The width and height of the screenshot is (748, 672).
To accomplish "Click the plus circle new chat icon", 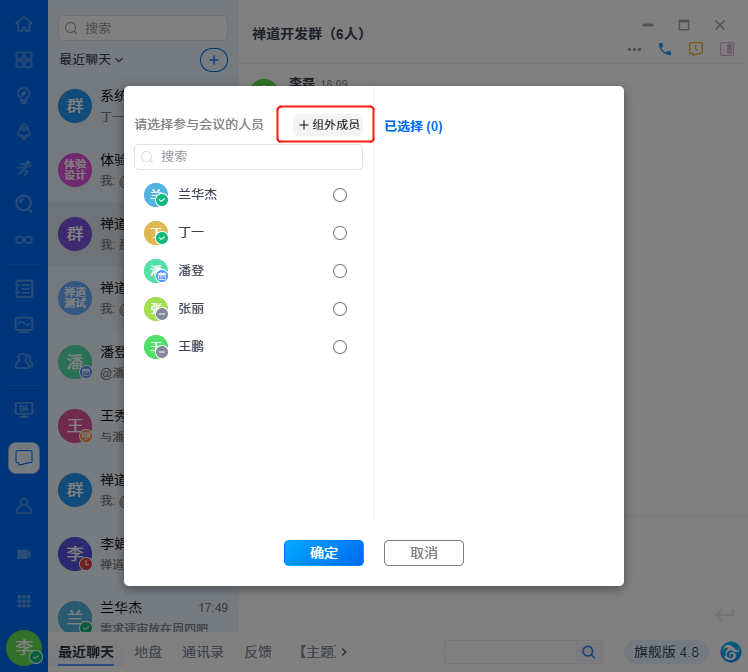I will tap(214, 60).
